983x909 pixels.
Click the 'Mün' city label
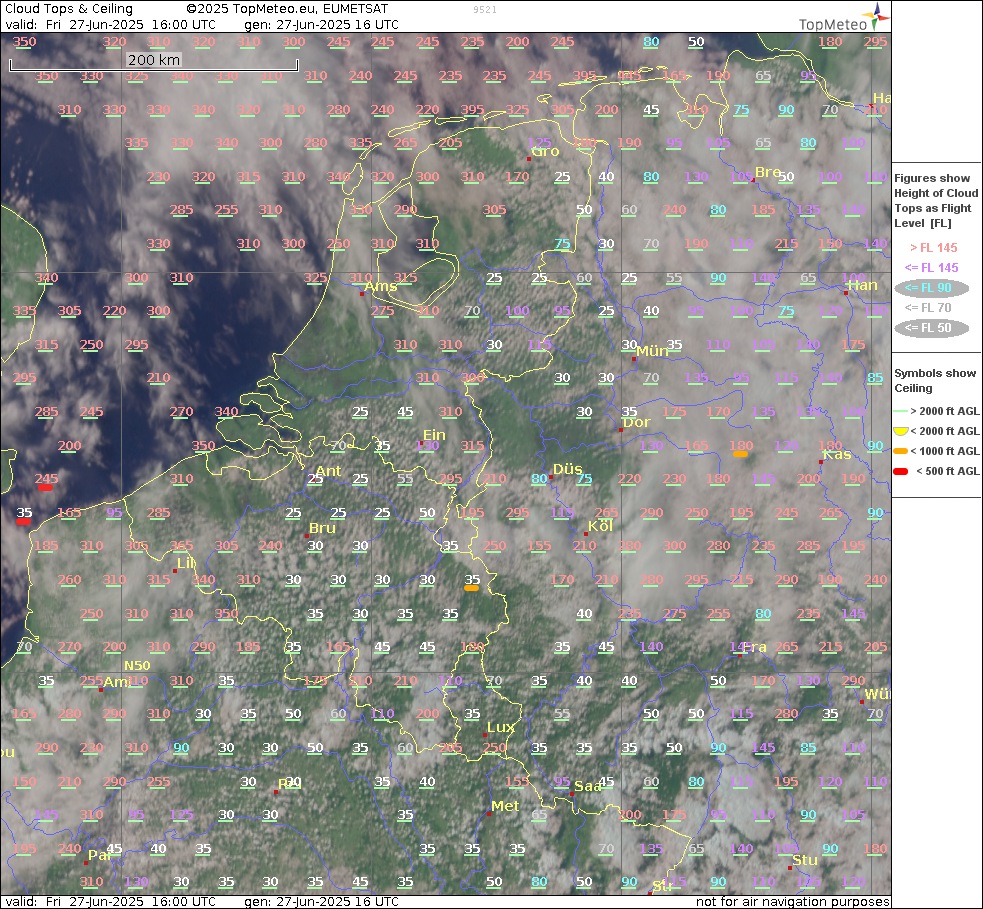[x=653, y=351]
